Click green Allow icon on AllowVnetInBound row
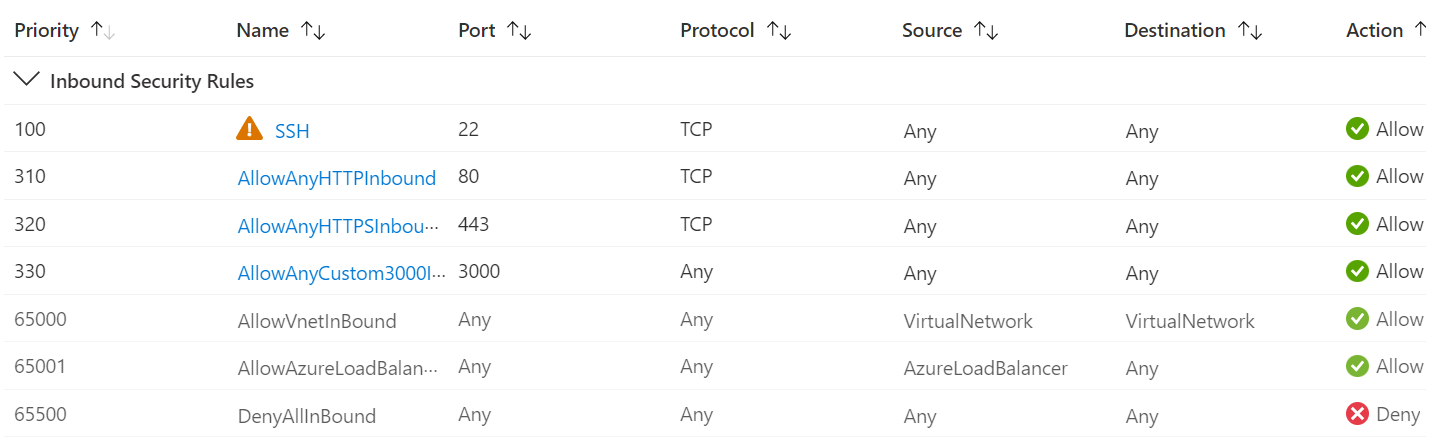Image resolution: width=1441 pixels, height=445 pixels. click(x=1357, y=319)
